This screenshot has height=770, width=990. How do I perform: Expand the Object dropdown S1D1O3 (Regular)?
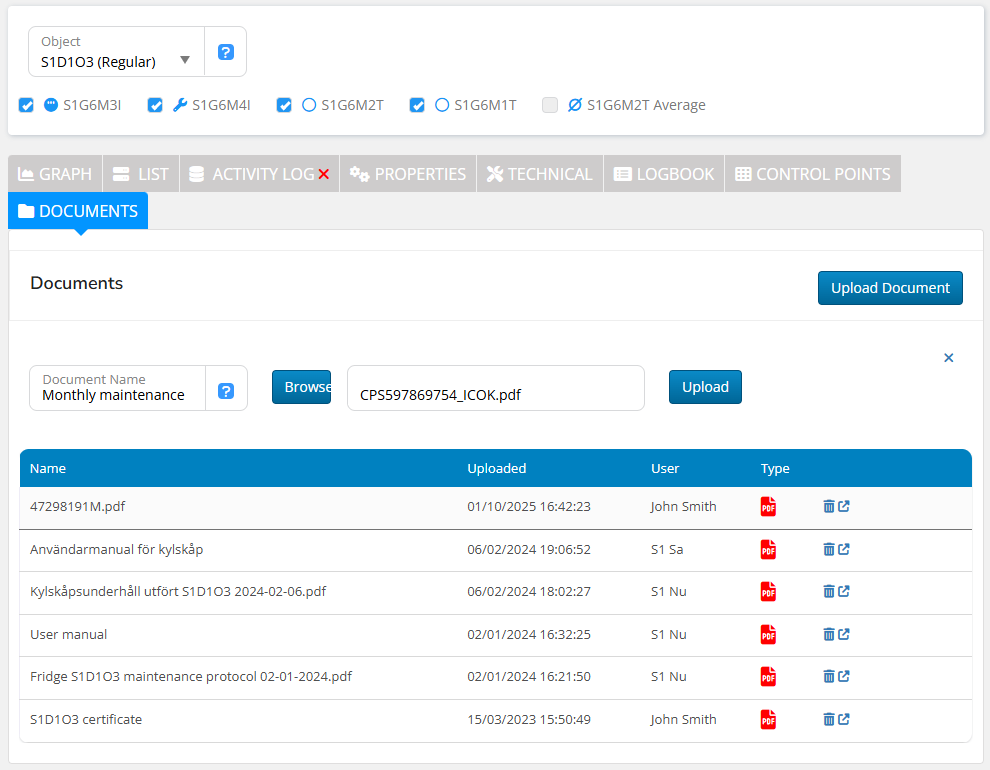pos(116,52)
